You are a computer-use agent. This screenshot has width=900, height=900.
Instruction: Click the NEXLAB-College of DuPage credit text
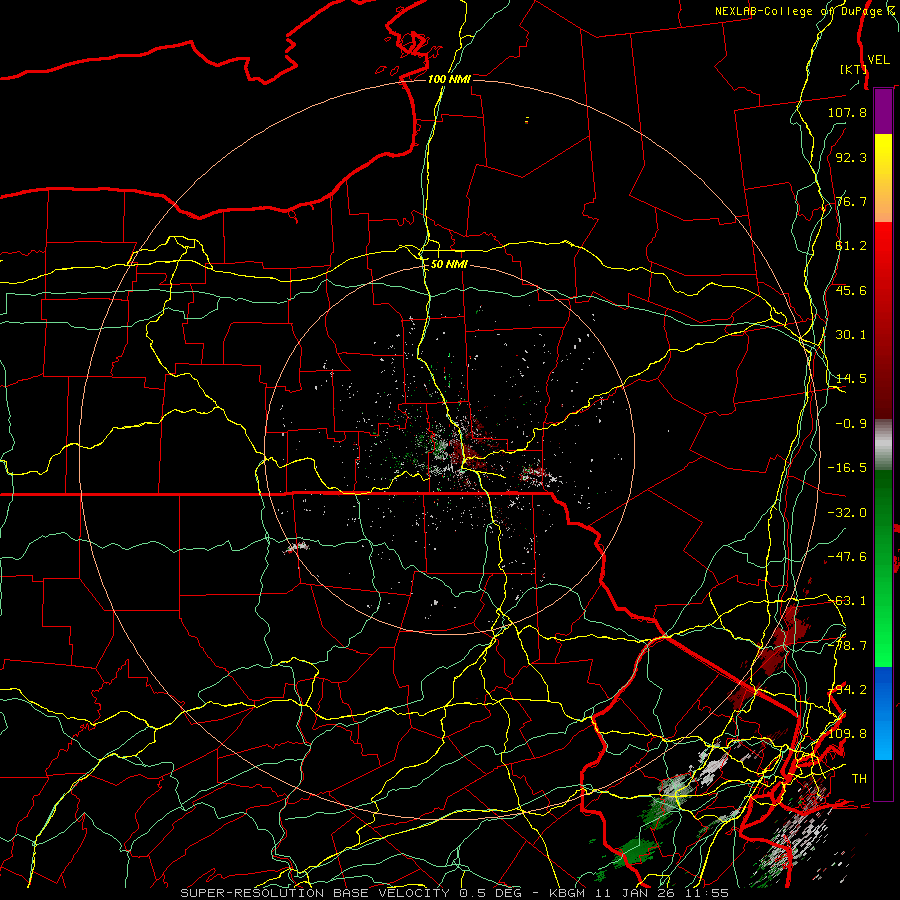click(805, 11)
